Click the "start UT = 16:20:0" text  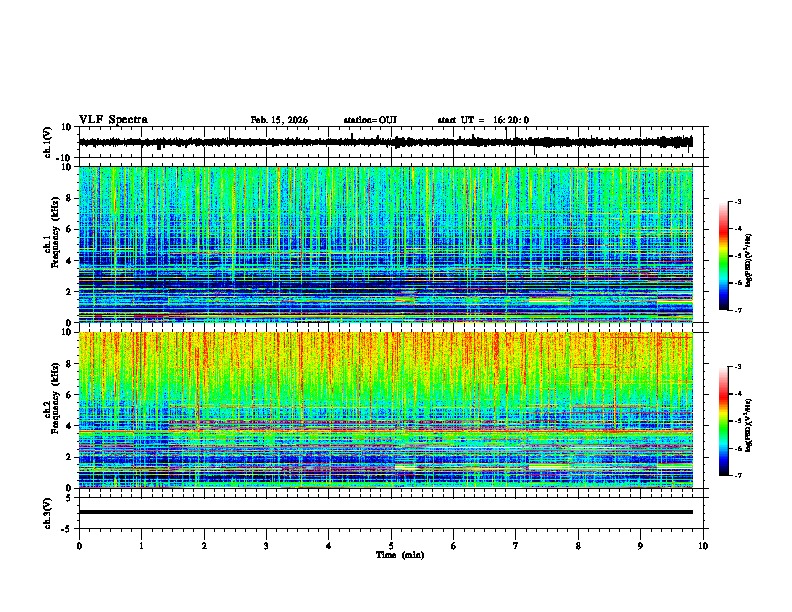tap(483, 120)
